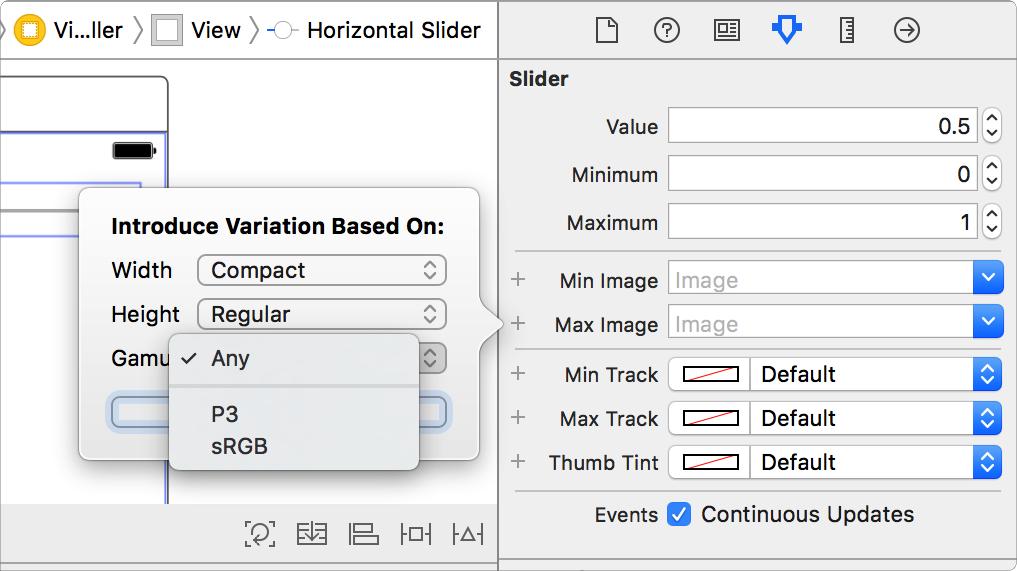Choose sRGB from the Gamut menu
This screenshot has height=571, width=1017.
click(240, 446)
